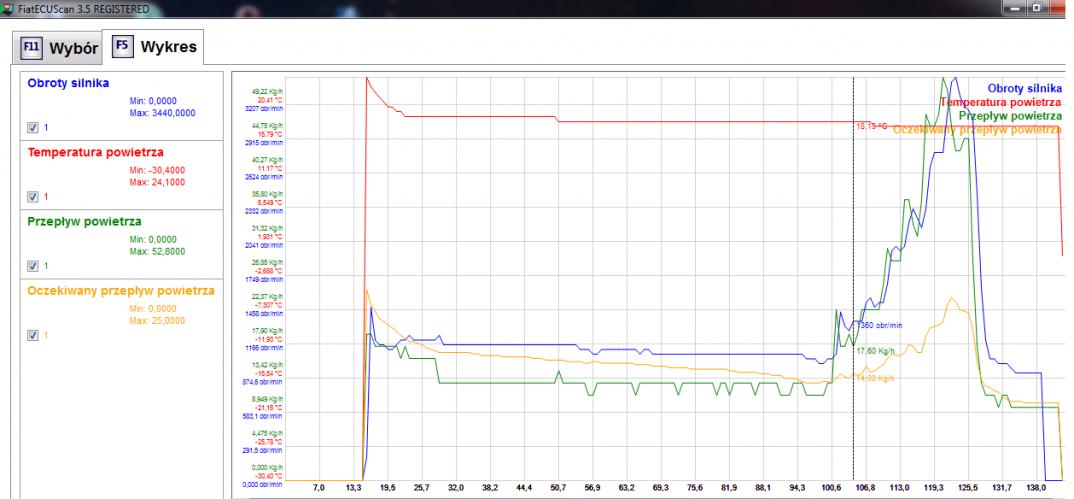
Task: Click the 13,3 label on time axis
Action: click(x=353, y=488)
